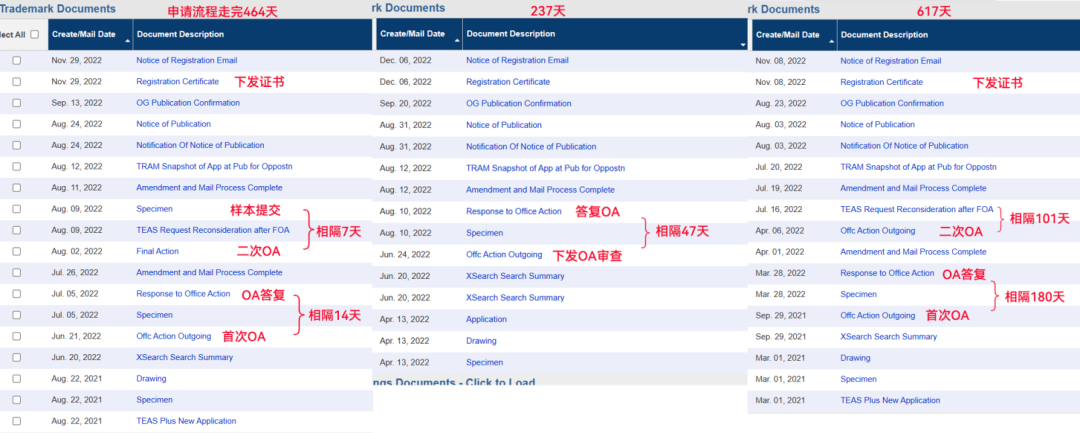Open Response to Office Action dated Mar. 28, 2022
The height and width of the screenshot is (433, 1080).
click(x=887, y=273)
